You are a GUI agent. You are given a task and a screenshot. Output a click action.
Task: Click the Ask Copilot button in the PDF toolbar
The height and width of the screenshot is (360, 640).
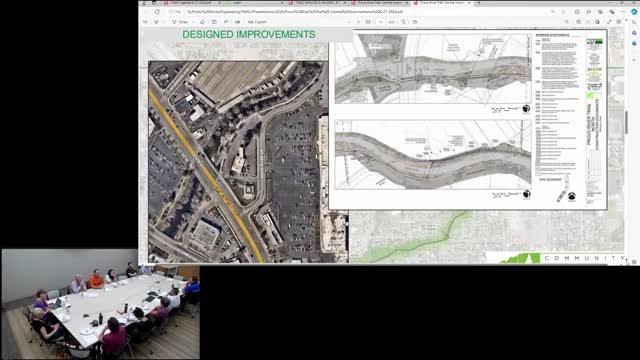pyautogui.click(x=257, y=22)
